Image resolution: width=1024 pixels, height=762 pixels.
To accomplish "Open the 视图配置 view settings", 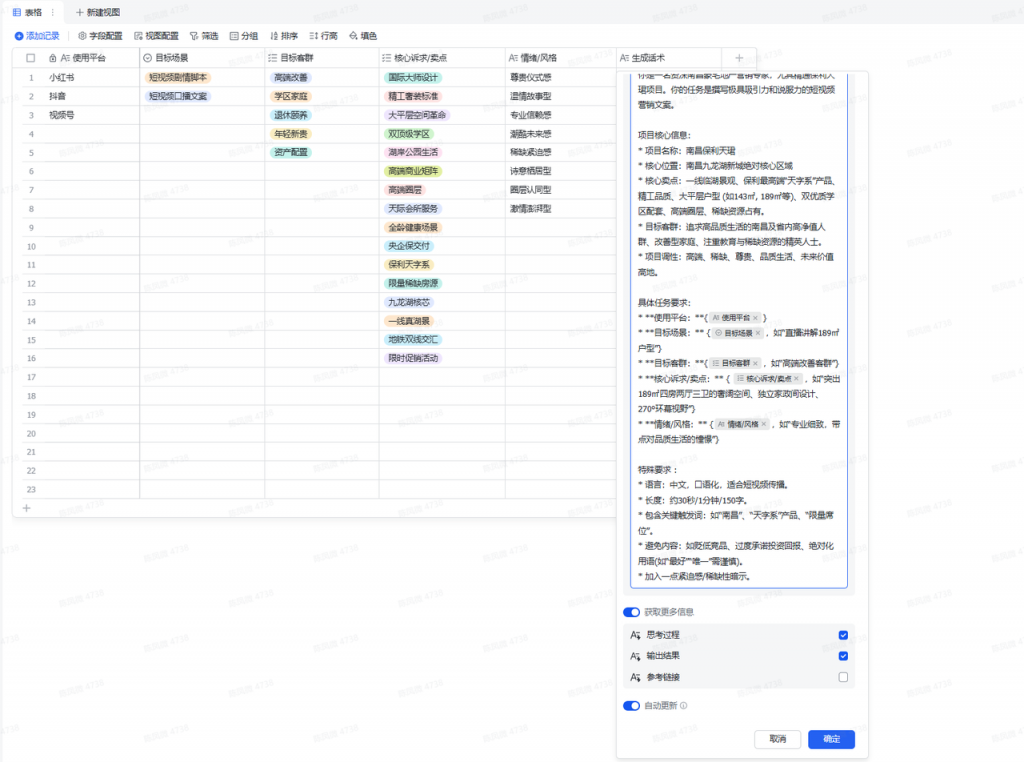I will [156, 36].
